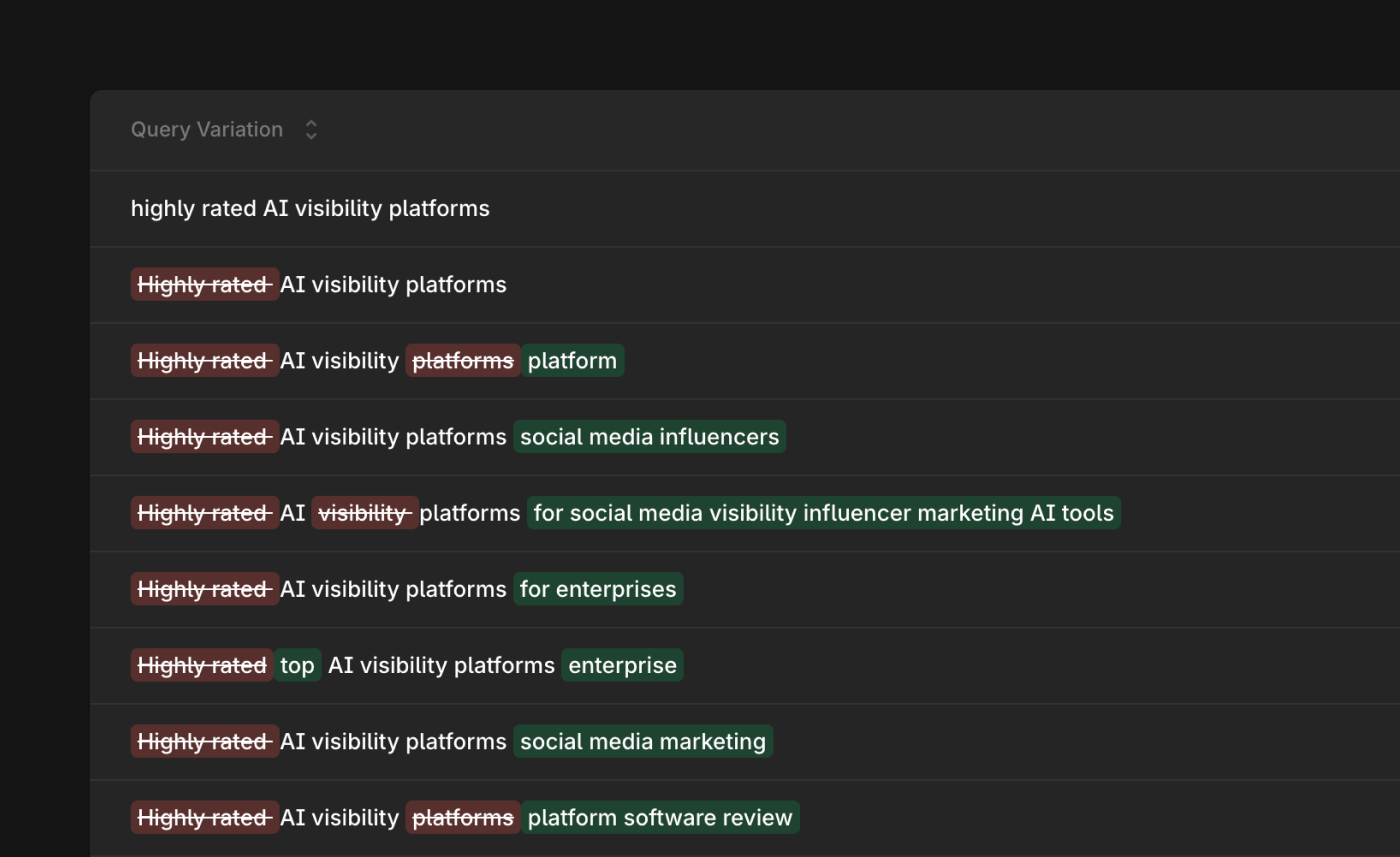This screenshot has width=1400, height=857.
Task: Sort the table by Query Variation column
Action: (206, 129)
